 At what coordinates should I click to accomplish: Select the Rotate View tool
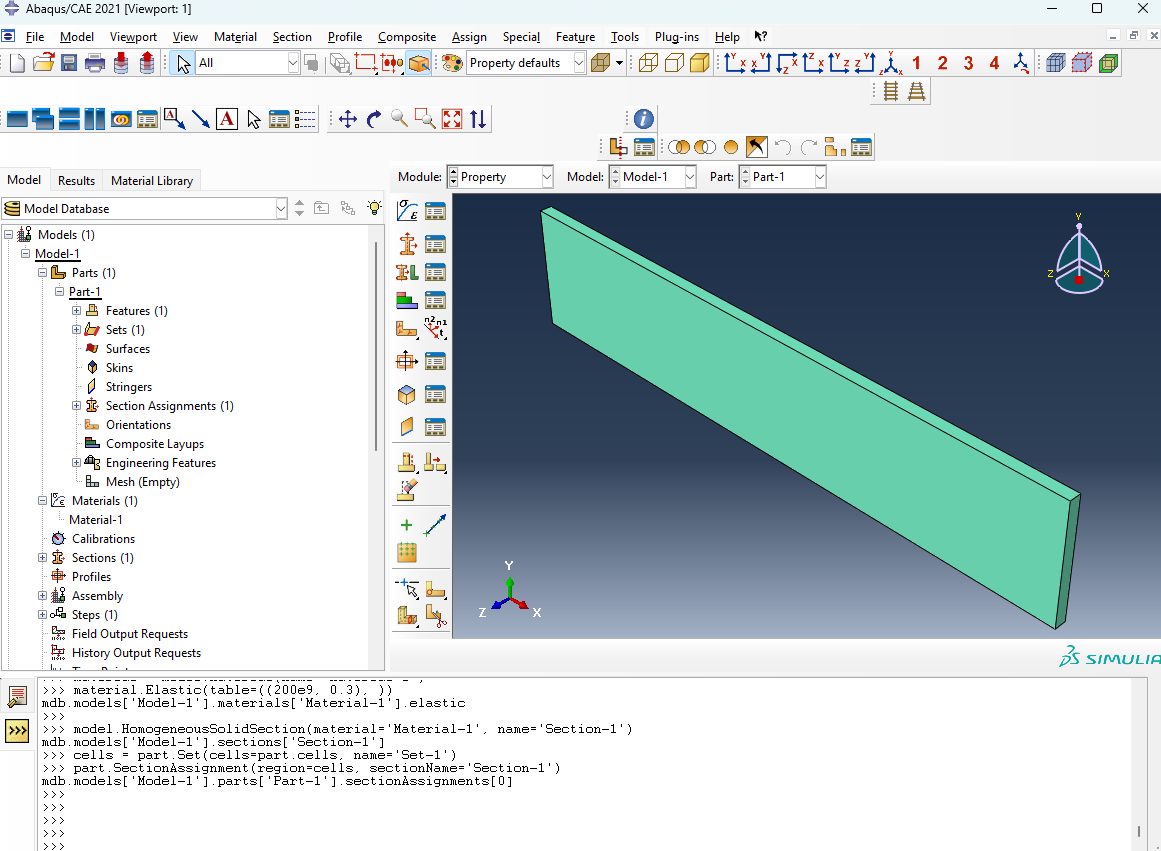(374, 119)
